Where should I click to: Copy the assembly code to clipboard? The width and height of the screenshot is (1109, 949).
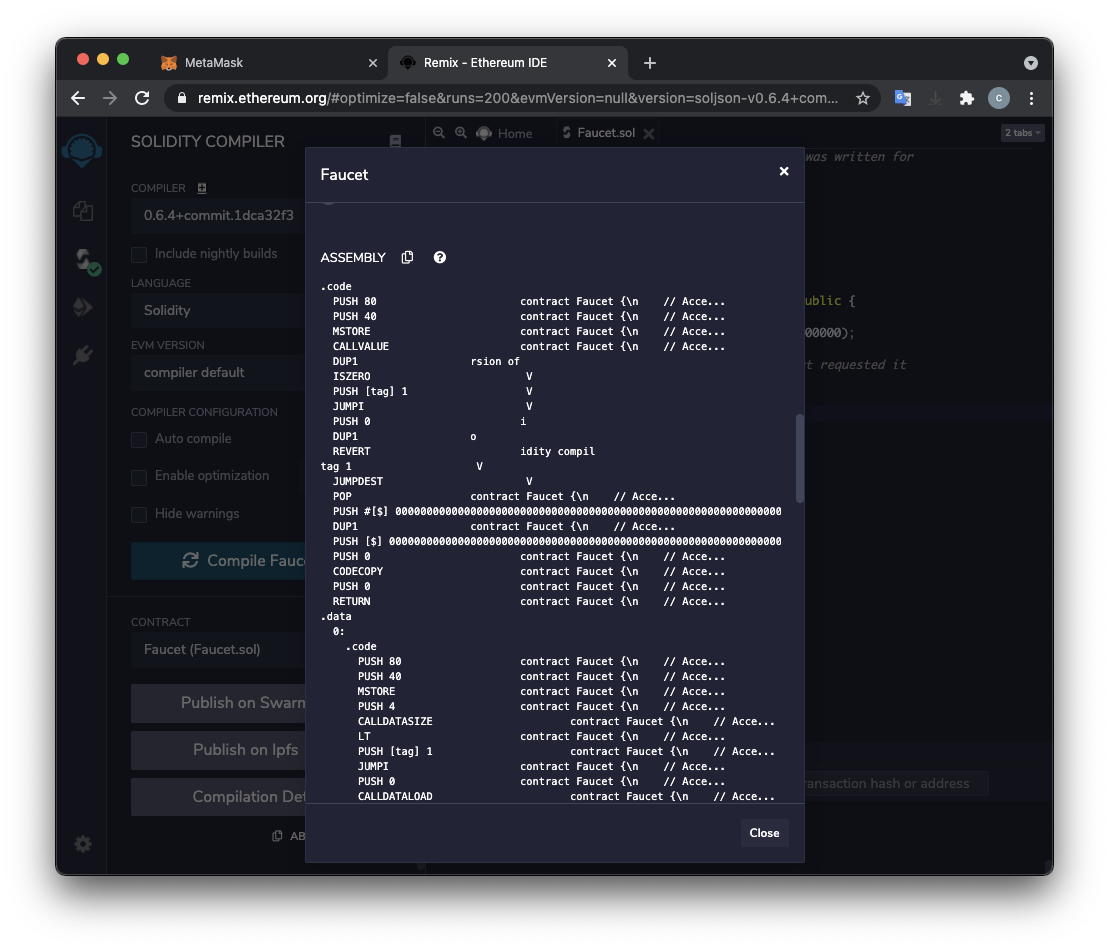coord(407,258)
